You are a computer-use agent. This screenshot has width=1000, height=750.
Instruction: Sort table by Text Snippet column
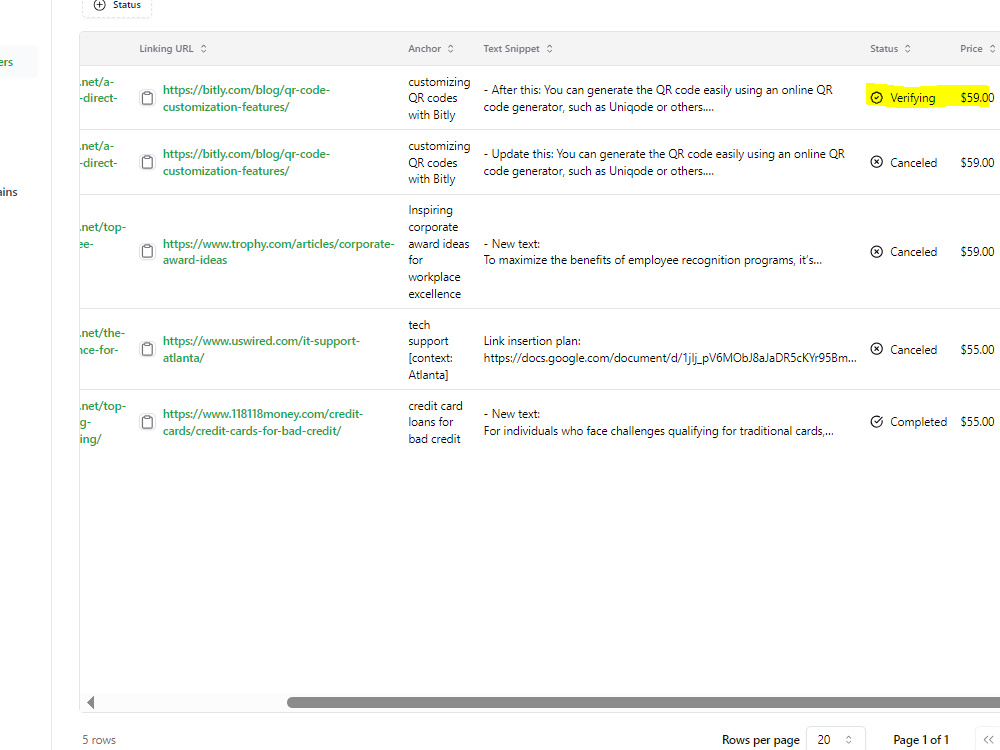pyautogui.click(x=518, y=48)
